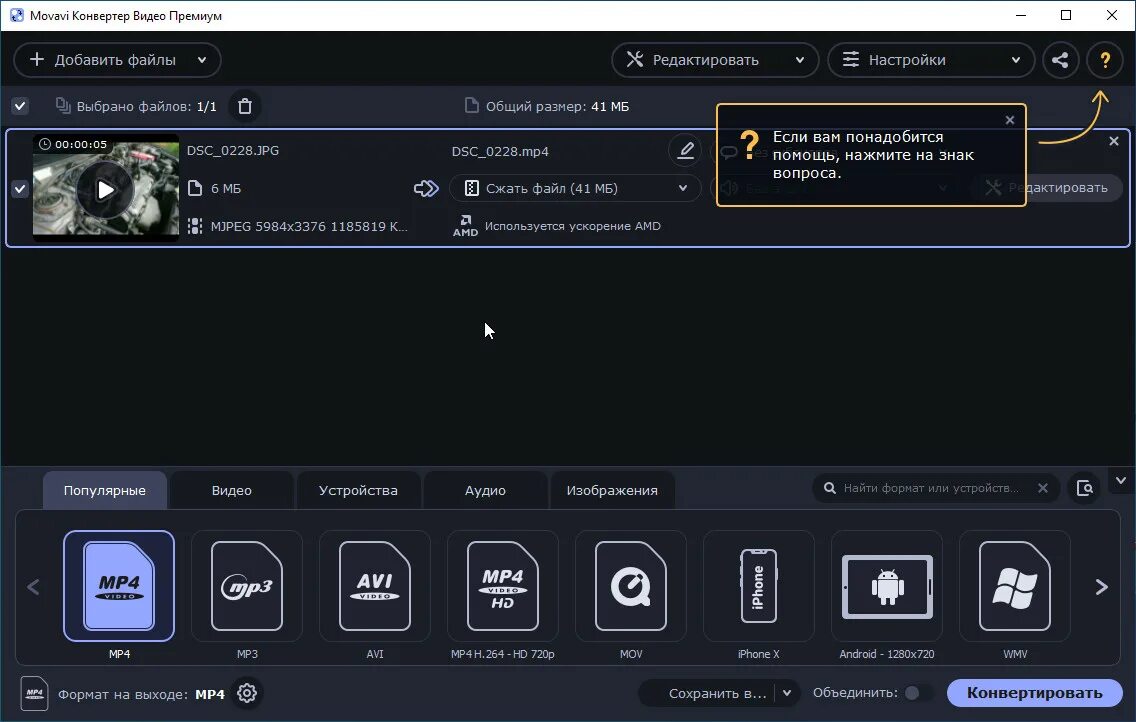Viewport: 1136px width, 722px height.
Task: Open output format settings gear
Action: click(x=247, y=693)
